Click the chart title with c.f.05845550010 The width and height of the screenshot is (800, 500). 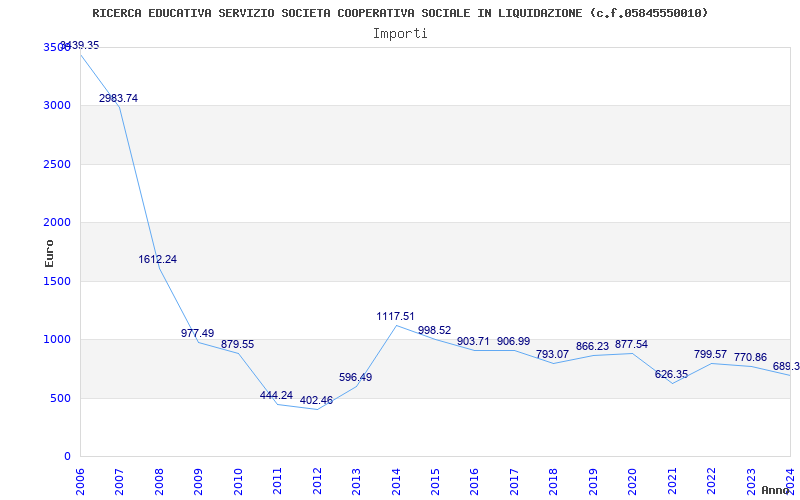click(401, 13)
